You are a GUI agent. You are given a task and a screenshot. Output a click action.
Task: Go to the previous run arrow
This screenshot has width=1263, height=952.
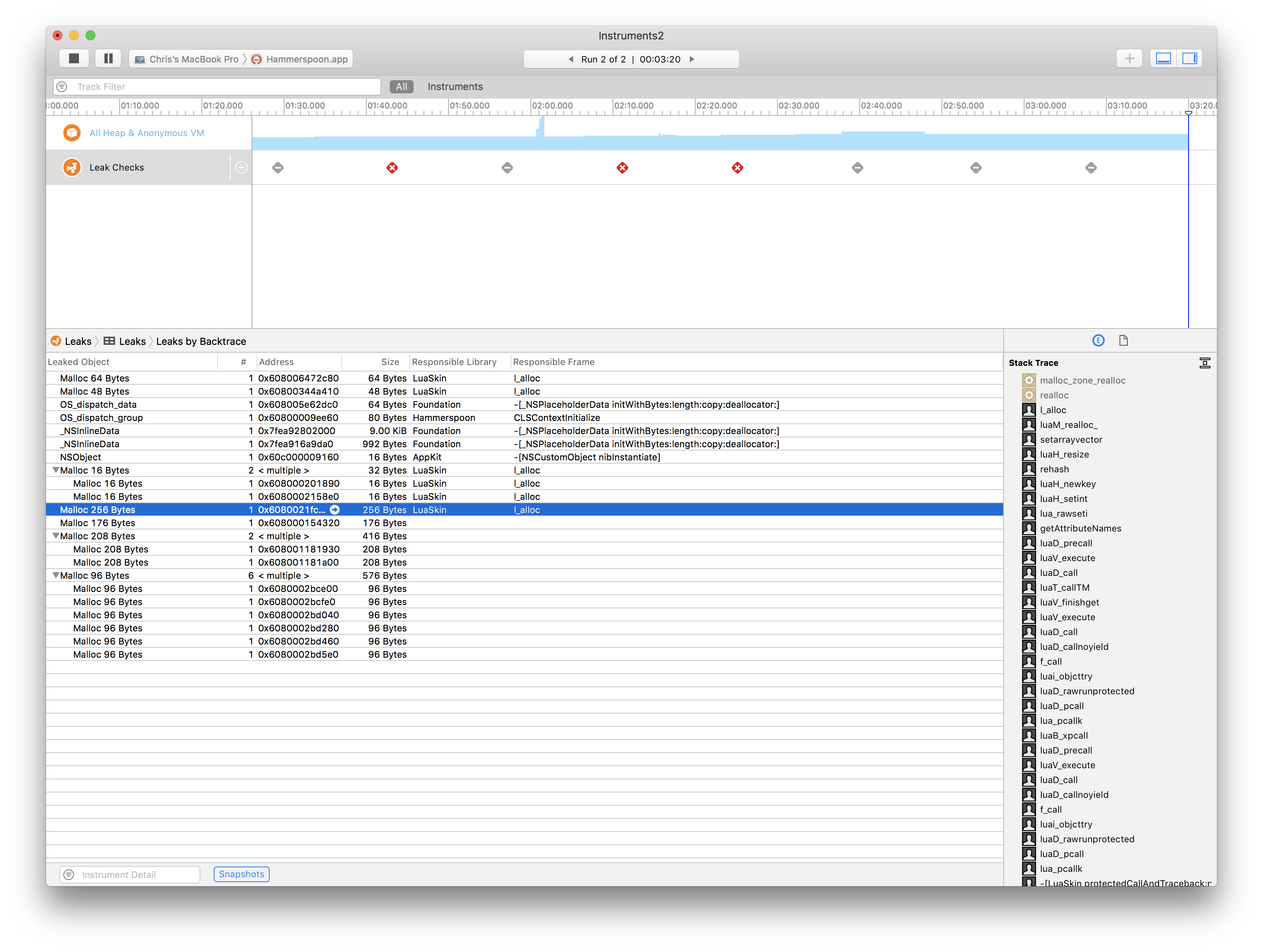(570, 59)
